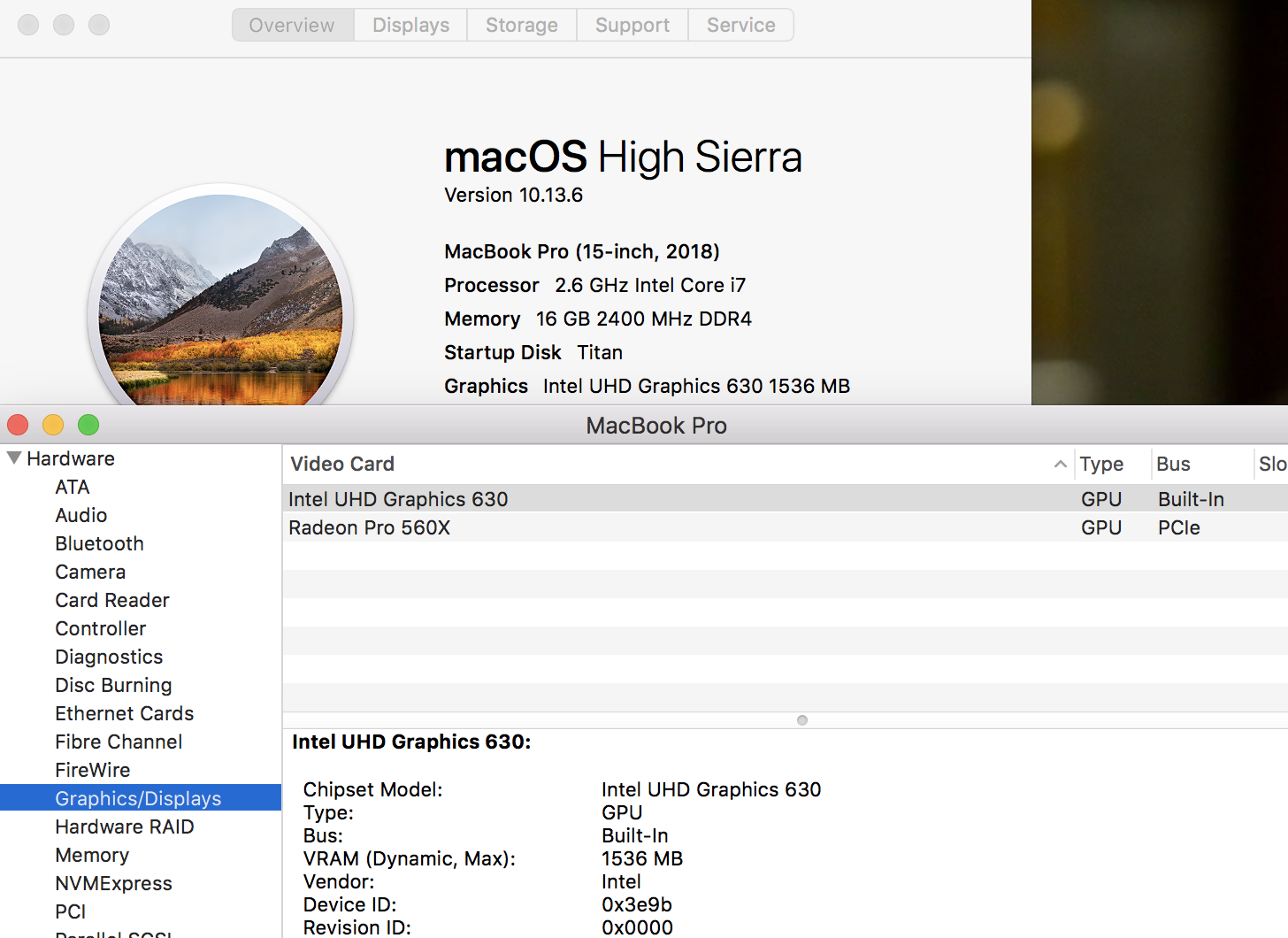Click the Processor 2.6 GHz value
The image size is (1288, 938).
[650, 285]
